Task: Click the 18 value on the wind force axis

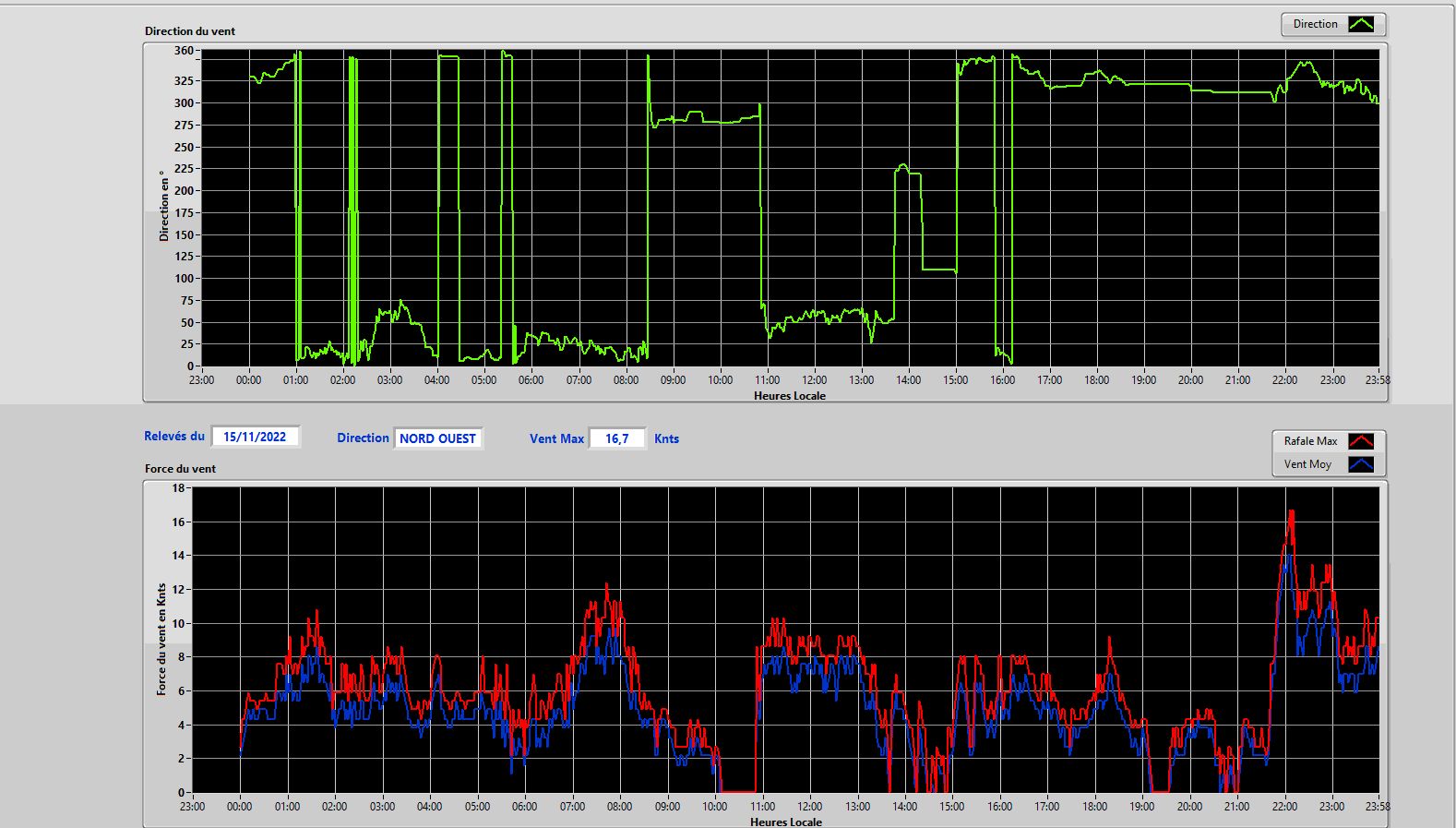Action: (x=178, y=487)
